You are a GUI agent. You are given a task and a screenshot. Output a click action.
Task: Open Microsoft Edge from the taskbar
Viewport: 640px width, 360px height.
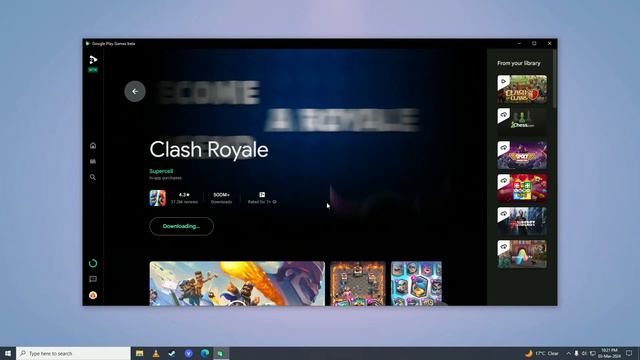pos(205,353)
